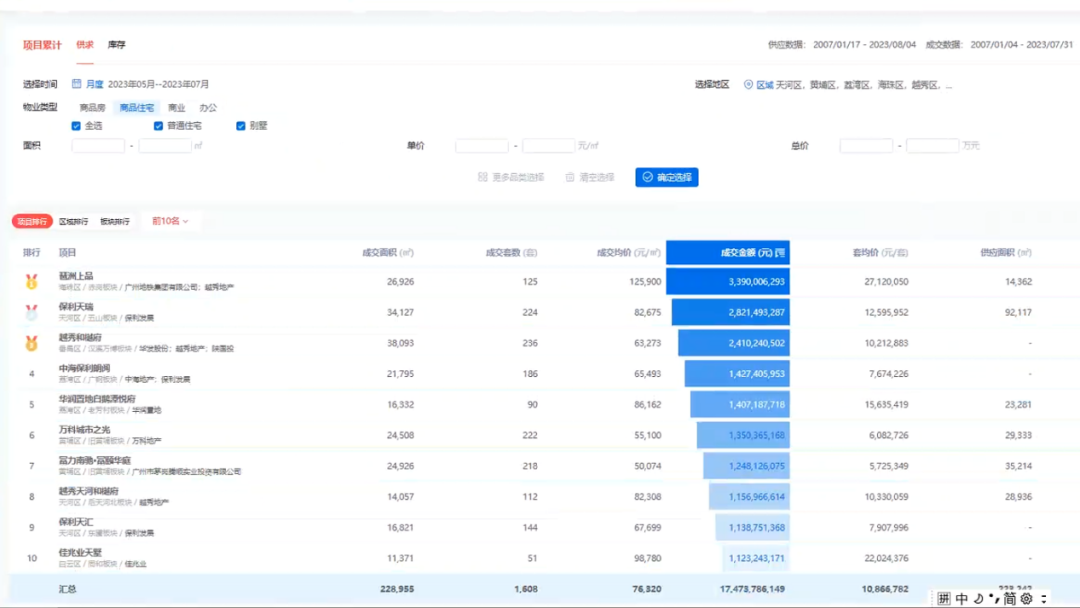Viewport: 1080px width, 608px height.
Task: Click the 简 simplified Chinese IME icon
Action: [x=1009, y=598]
